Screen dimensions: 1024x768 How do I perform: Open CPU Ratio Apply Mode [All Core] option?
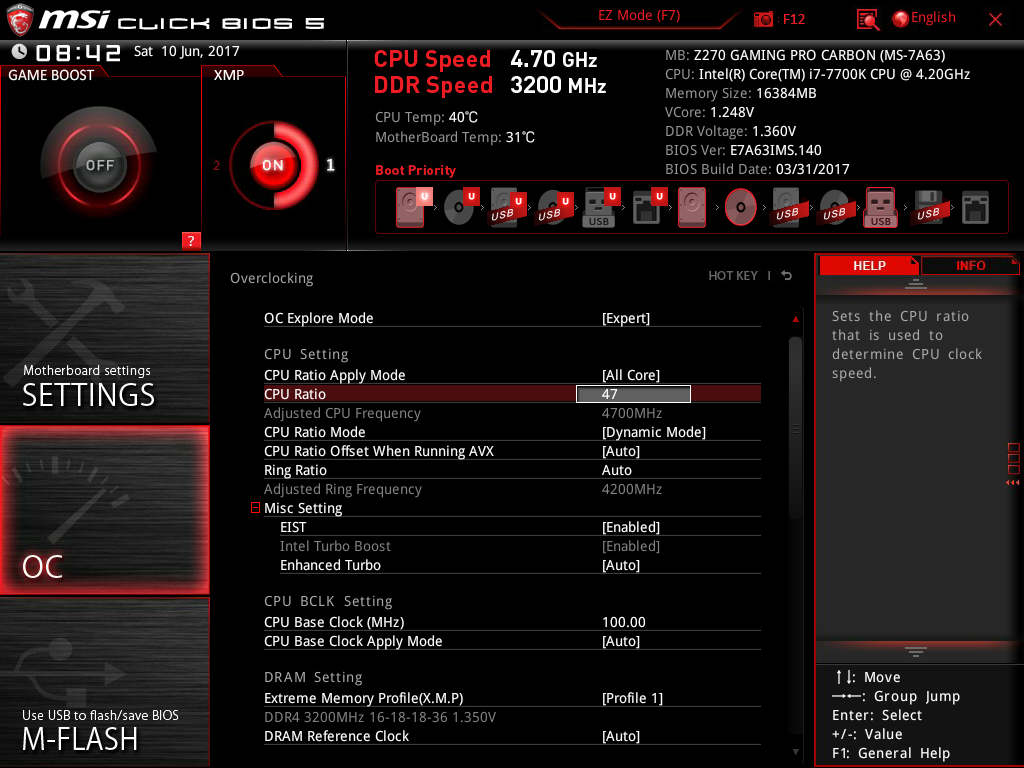click(x=512, y=375)
